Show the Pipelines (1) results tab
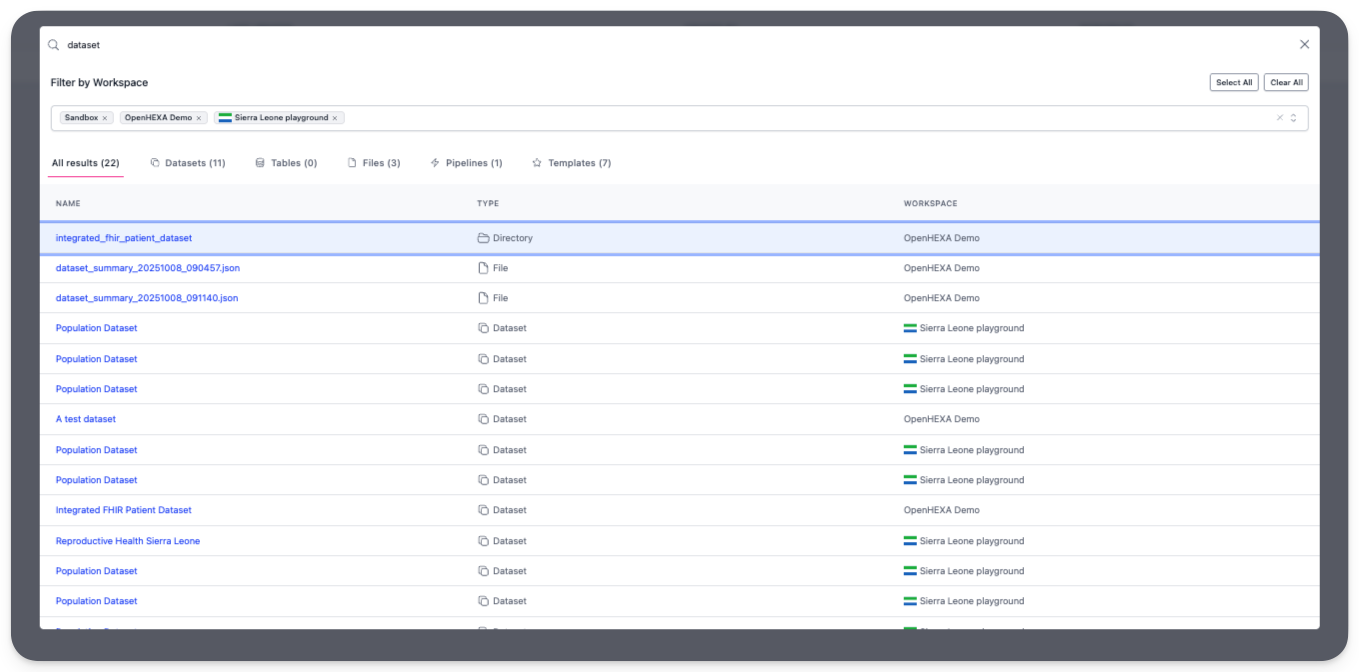This screenshot has height=672, width=1359. (466, 163)
